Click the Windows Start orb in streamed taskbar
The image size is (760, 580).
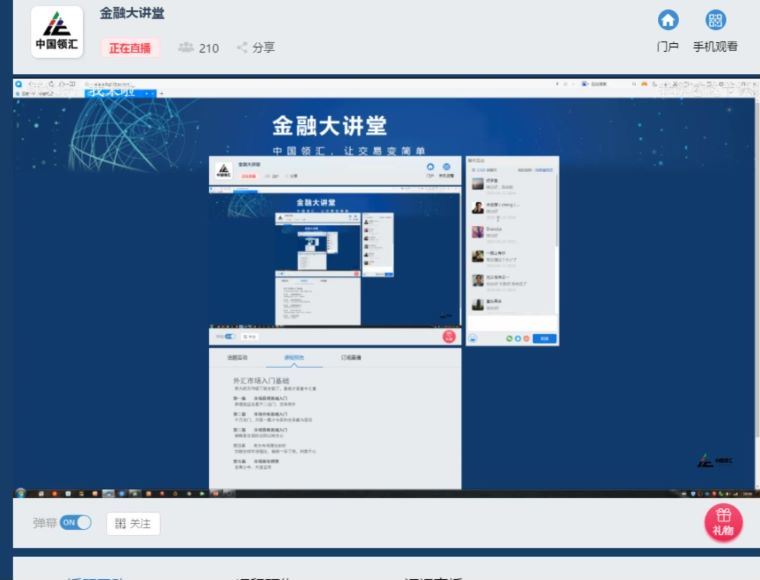[x=20, y=493]
